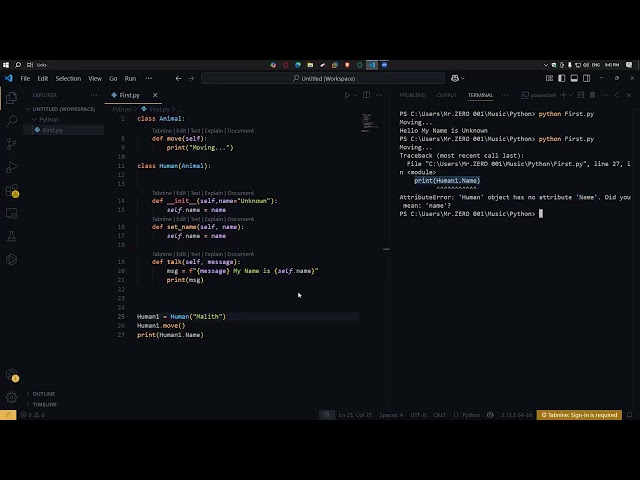Image resolution: width=640 pixels, height=480 pixels.
Task: Click the editor minimap preview
Action: [x=370, y=123]
